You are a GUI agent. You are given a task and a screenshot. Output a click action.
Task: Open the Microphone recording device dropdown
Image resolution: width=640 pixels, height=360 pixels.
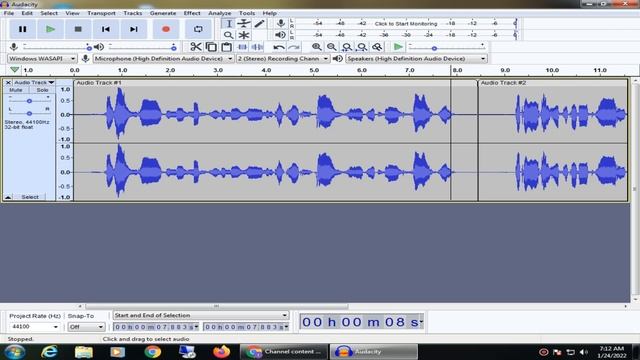pyautogui.click(x=163, y=59)
